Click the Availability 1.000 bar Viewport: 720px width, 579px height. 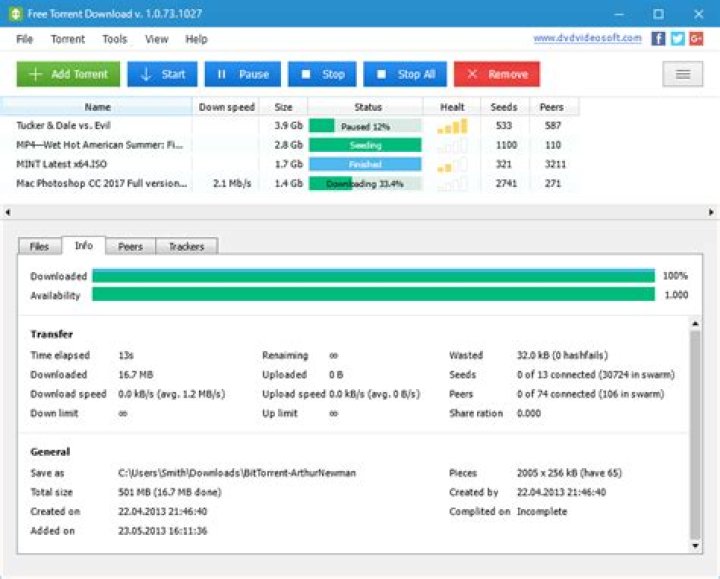click(x=373, y=295)
